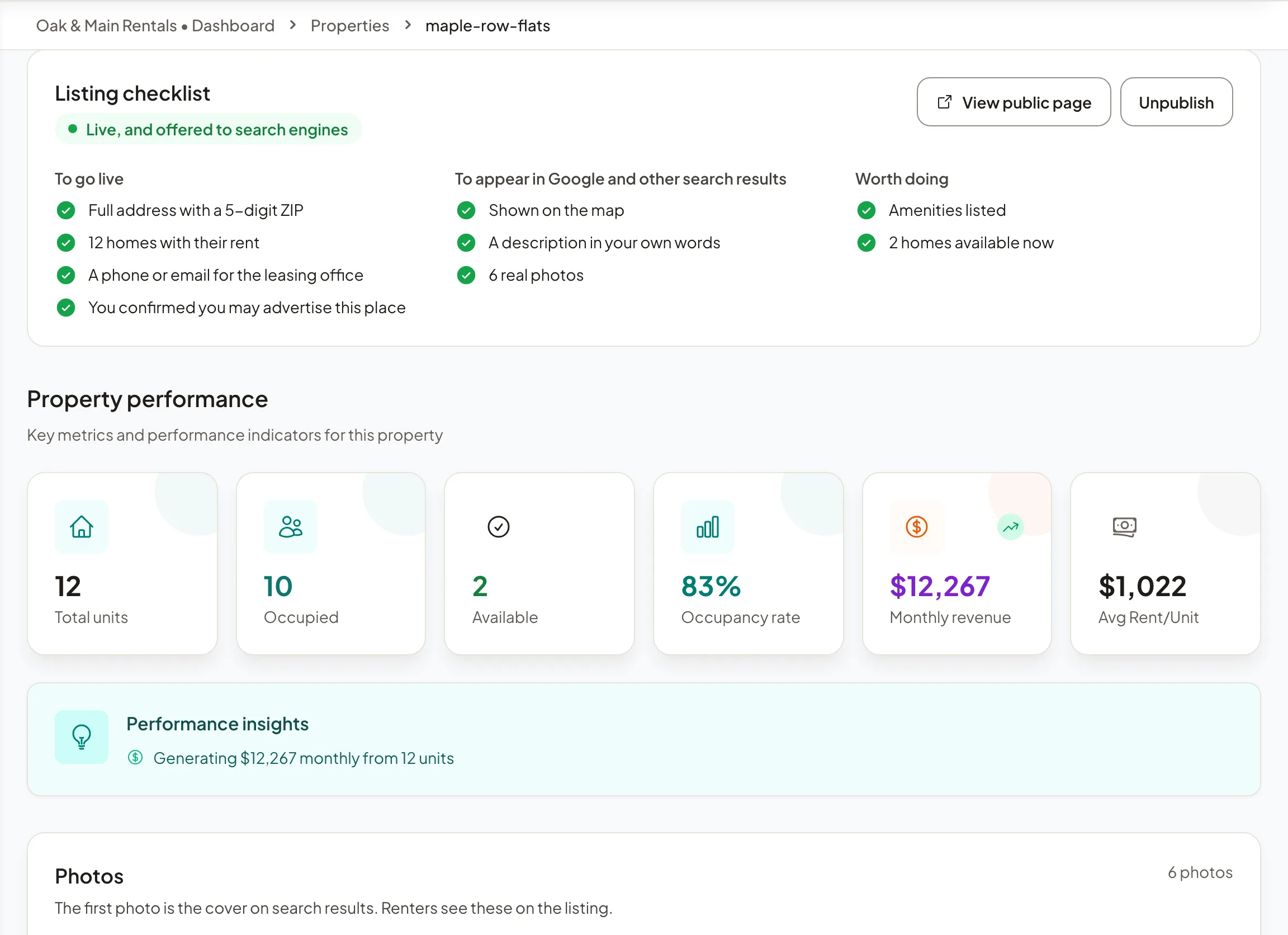Image resolution: width=1288 pixels, height=935 pixels.
Task: Click the green check next to Full address with a 5-digit ZIP
Action: 66,210
